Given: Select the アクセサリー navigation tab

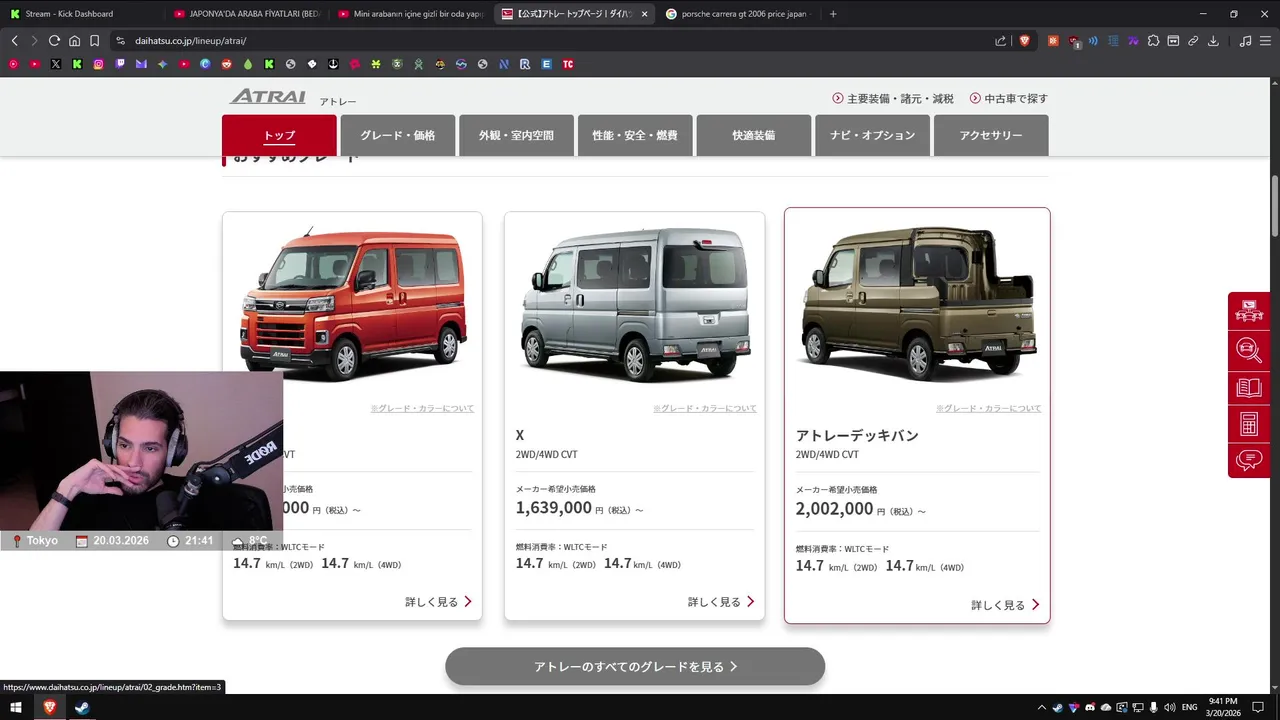Looking at the screenshot, I should coord(991,135).
